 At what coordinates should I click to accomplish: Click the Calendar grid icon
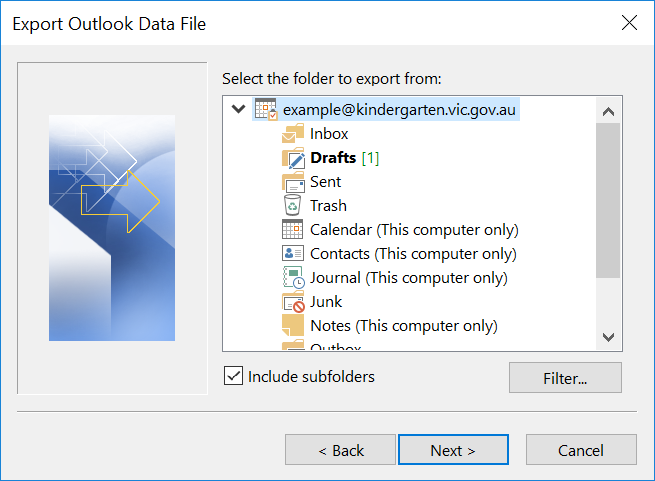292,229
